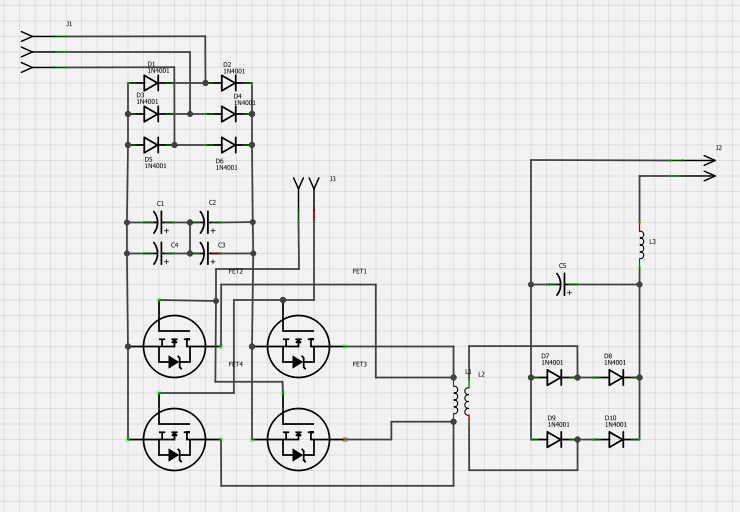Click the C1 label text

(160, 204)
